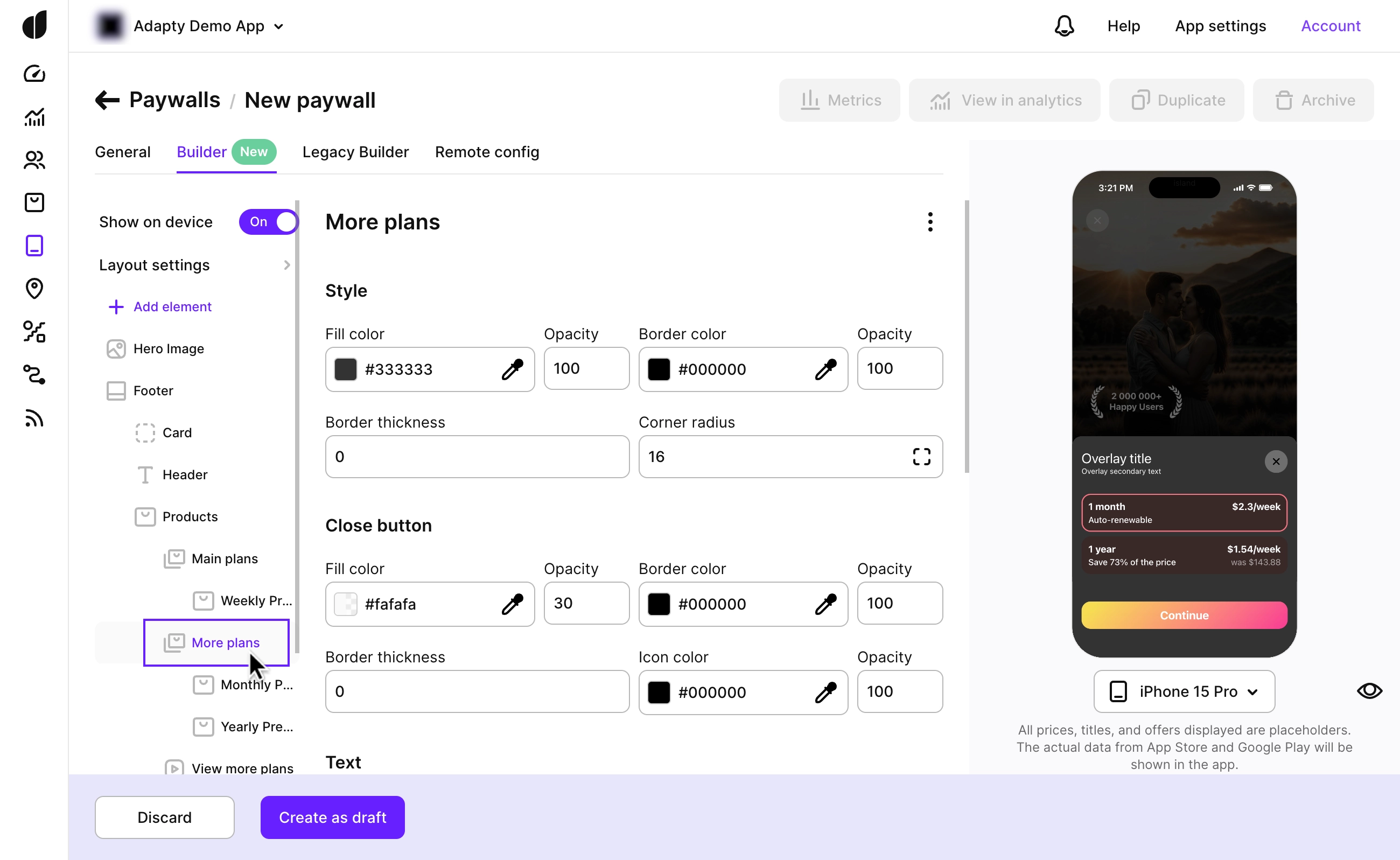Open the users icon in left sidebar

[34, 160]
